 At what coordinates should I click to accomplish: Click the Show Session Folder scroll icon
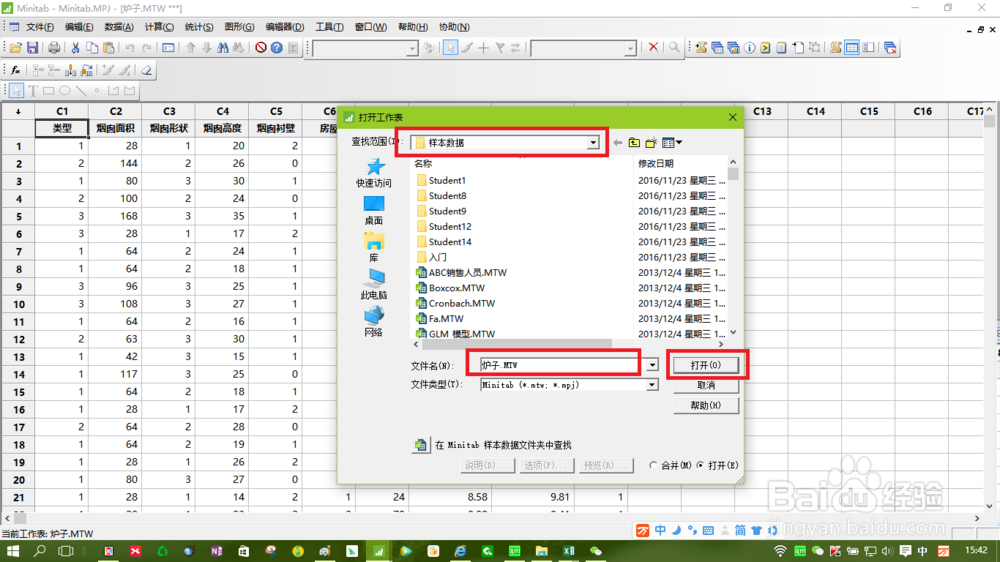click(x=702, y=48)
